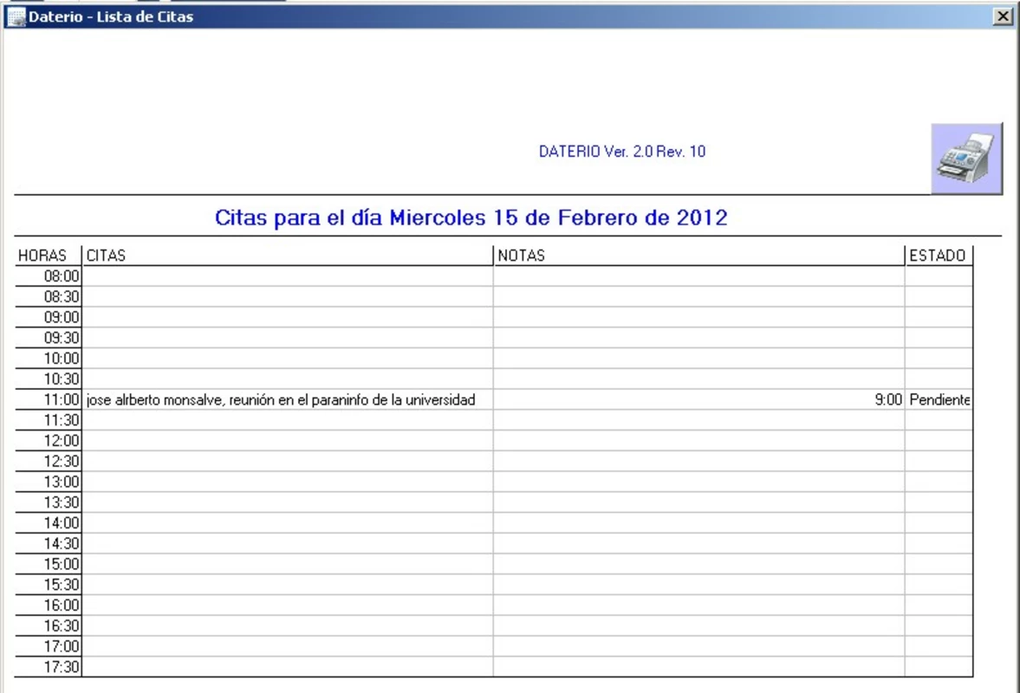This screenshot has width=1020, height=693.
Task: Click the DATERIO Ver. 2.0 Rev. 10 label
Action: point(622,152)
